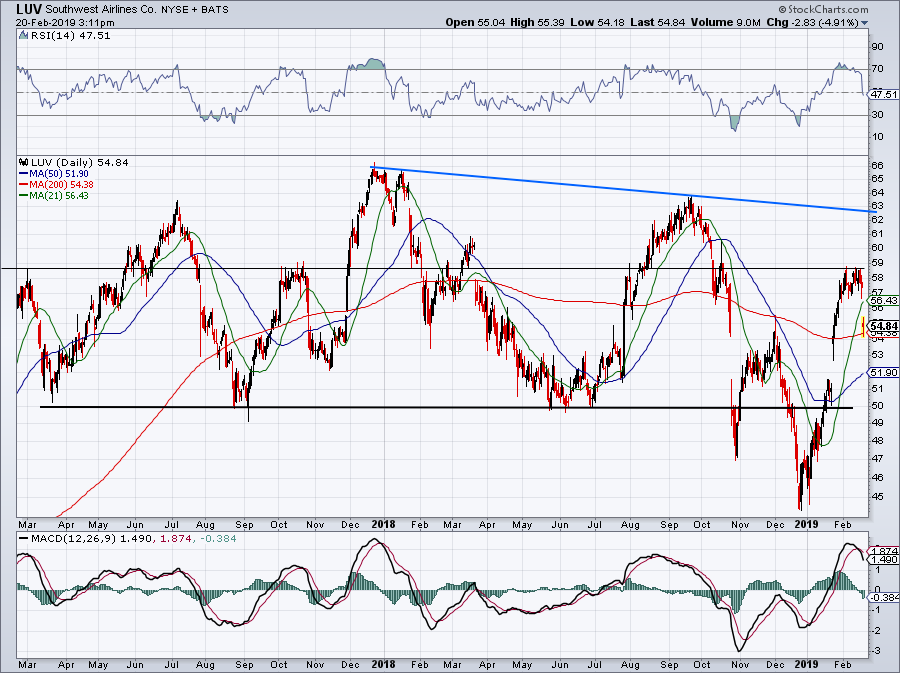The image size is (900, 673).
Task: Click the candlestick icon beside LUV (Daily)
Action: 24,162
